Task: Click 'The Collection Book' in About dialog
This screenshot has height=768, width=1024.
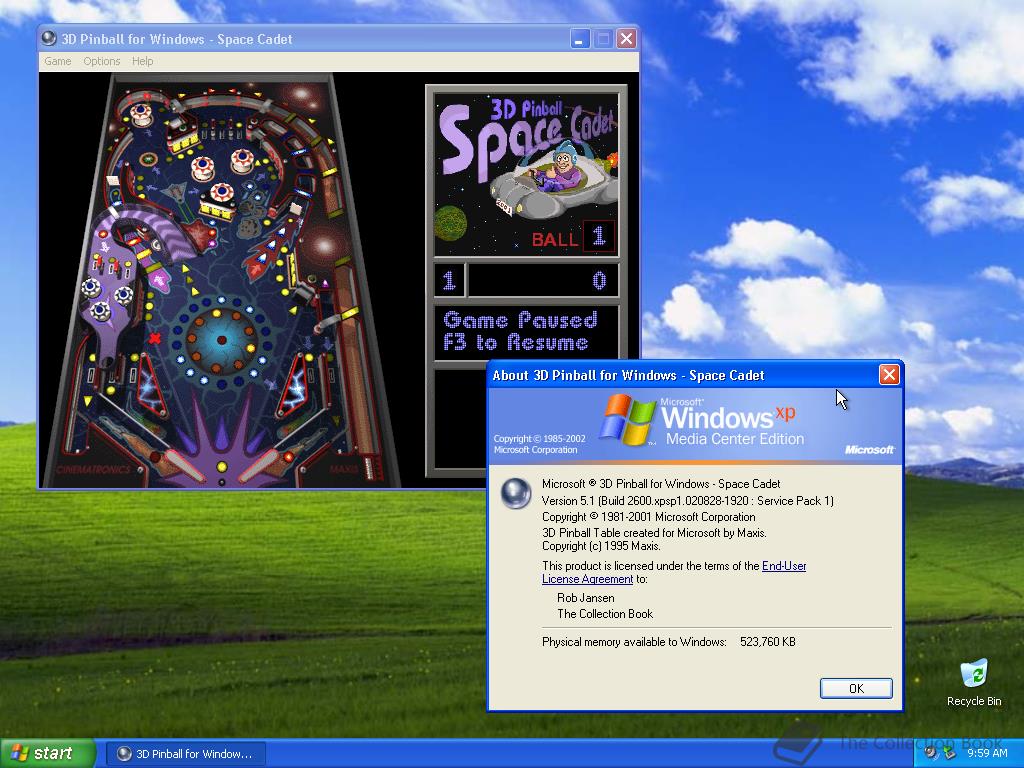Action: pyautogui.click(x=605, y=614)
